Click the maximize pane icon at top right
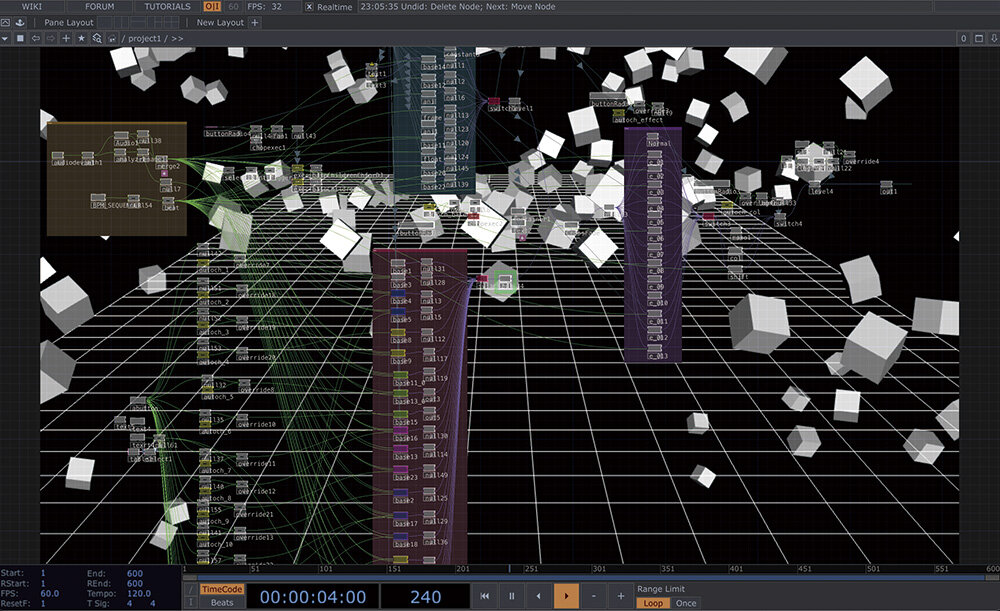Screen dimensions: 1000x611 point(978,38)
